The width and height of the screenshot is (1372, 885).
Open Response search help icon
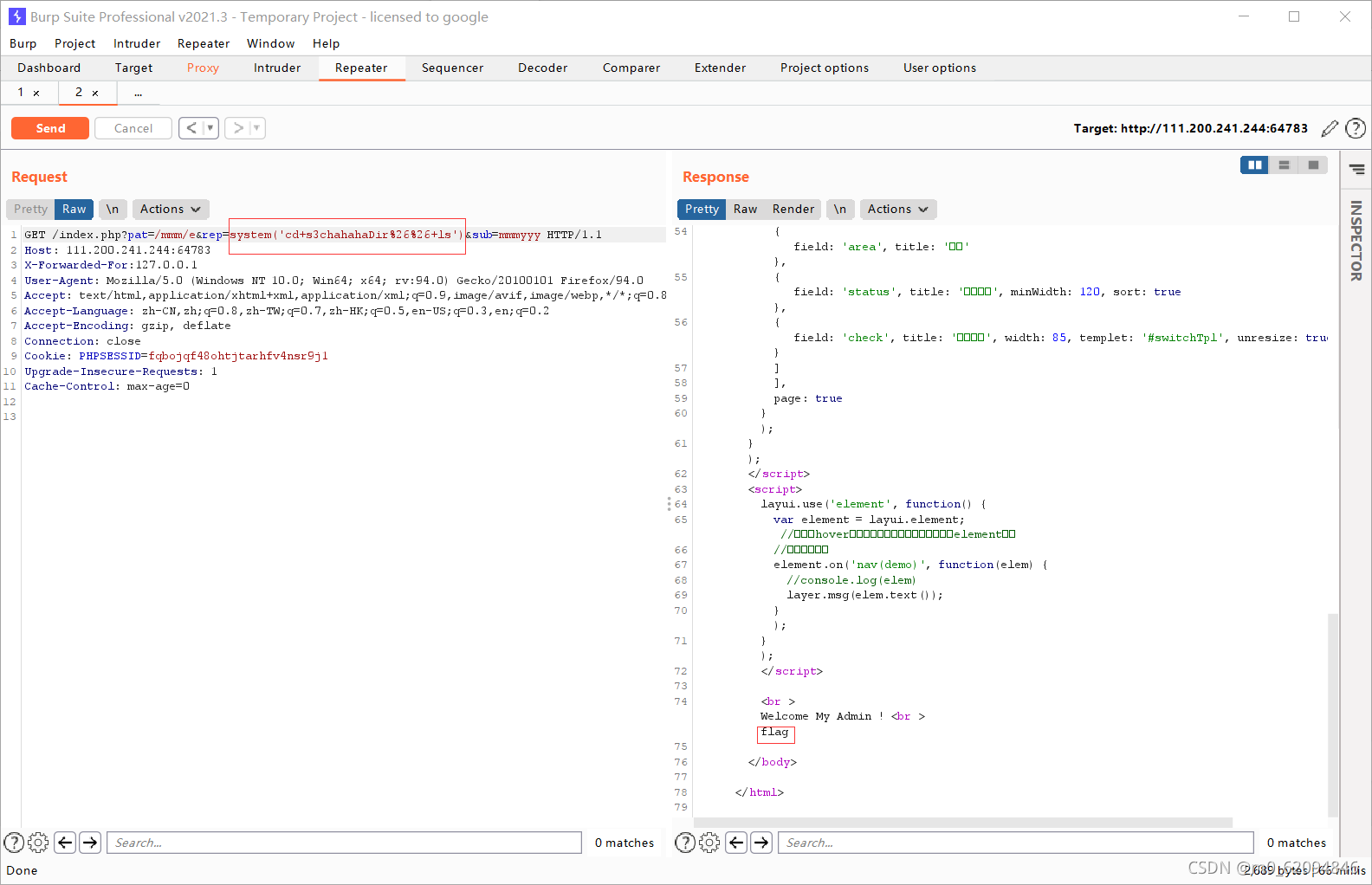pyautogui.click(x=685, y=843)
